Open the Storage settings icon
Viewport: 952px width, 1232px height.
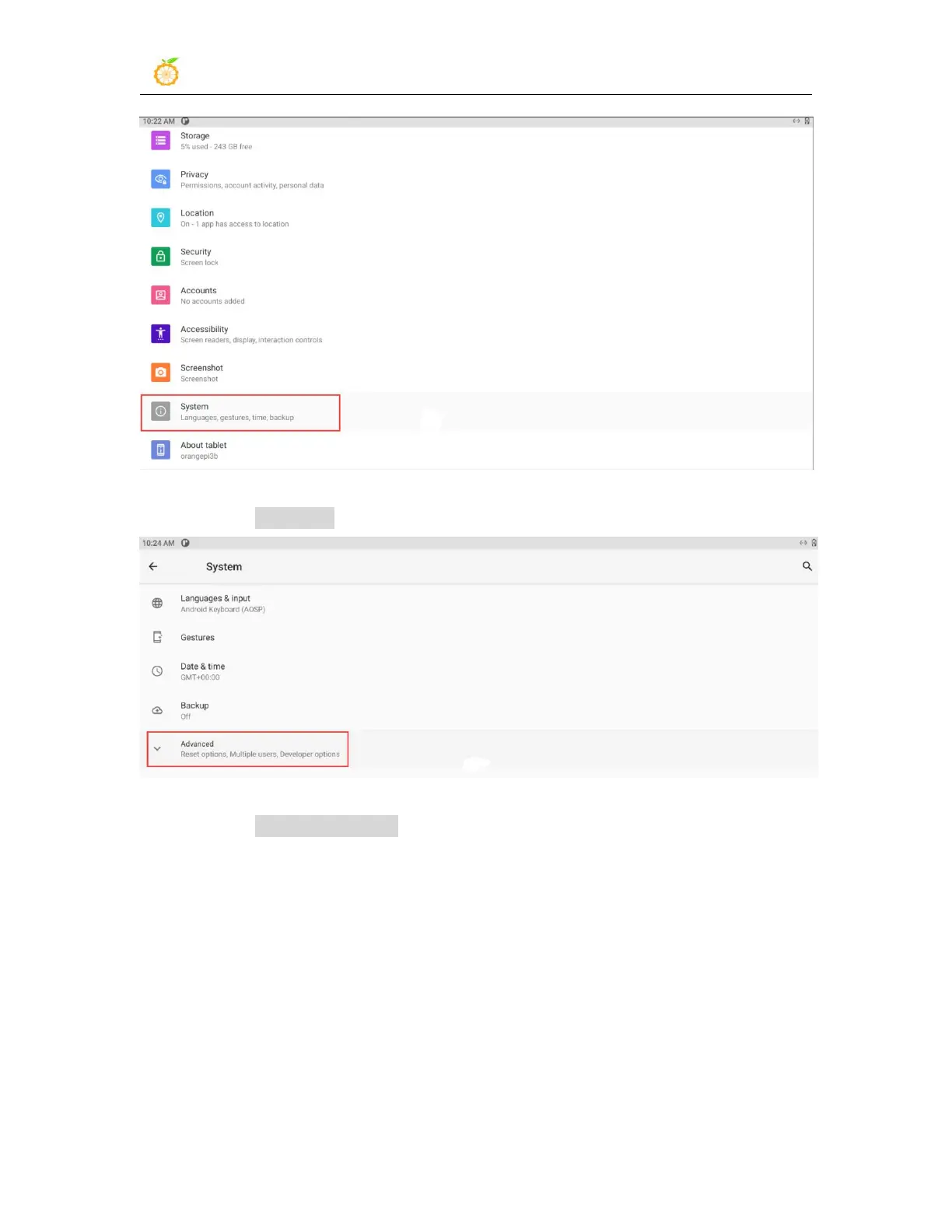pyautogui.click(x=160, y=141)
